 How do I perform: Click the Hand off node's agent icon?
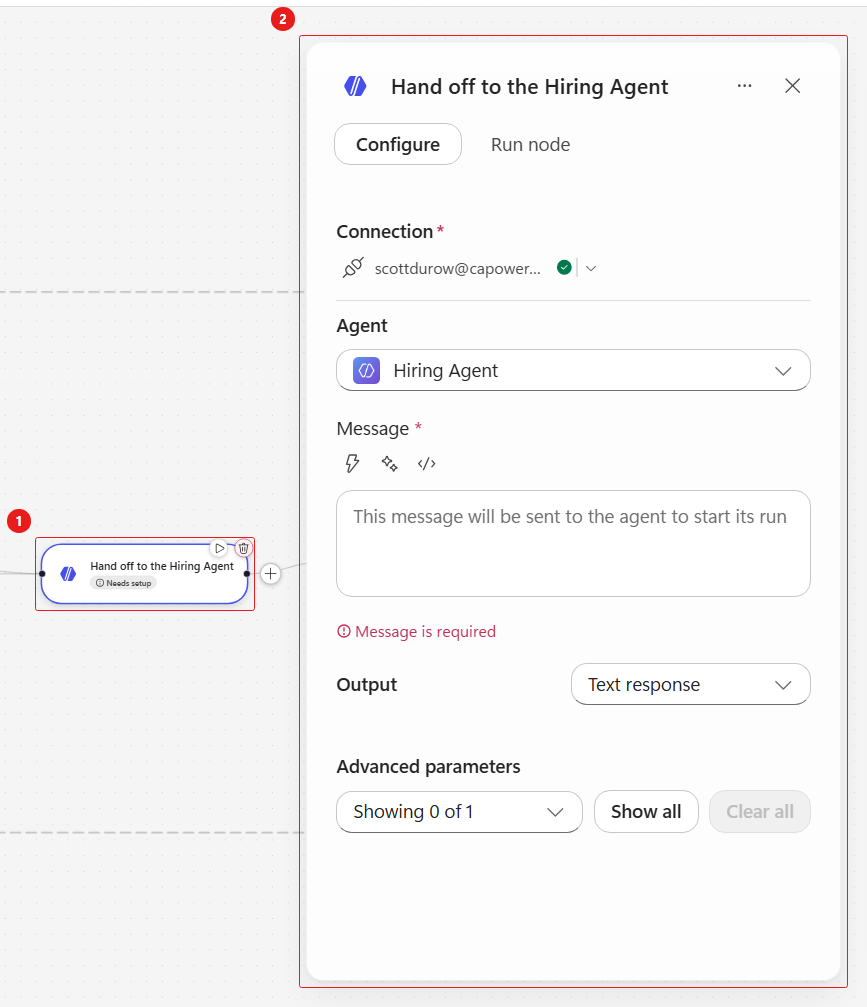point(68,574)
